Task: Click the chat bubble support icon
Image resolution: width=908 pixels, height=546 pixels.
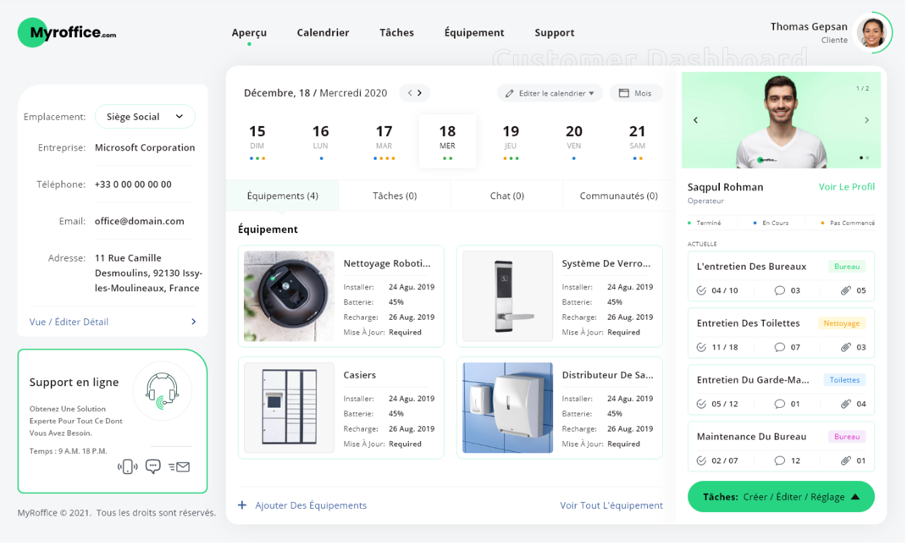Action: (x=153, y=467)
